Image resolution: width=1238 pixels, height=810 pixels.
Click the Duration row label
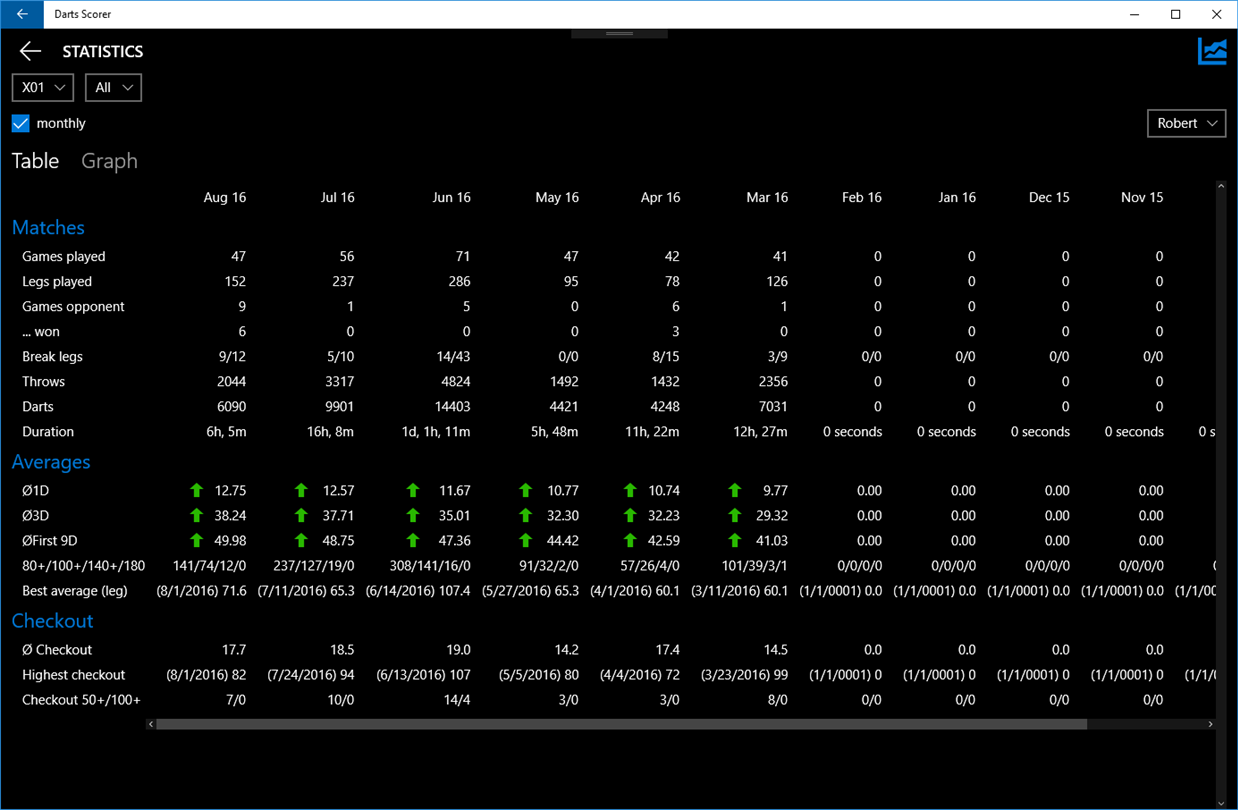tap(48, 432)
